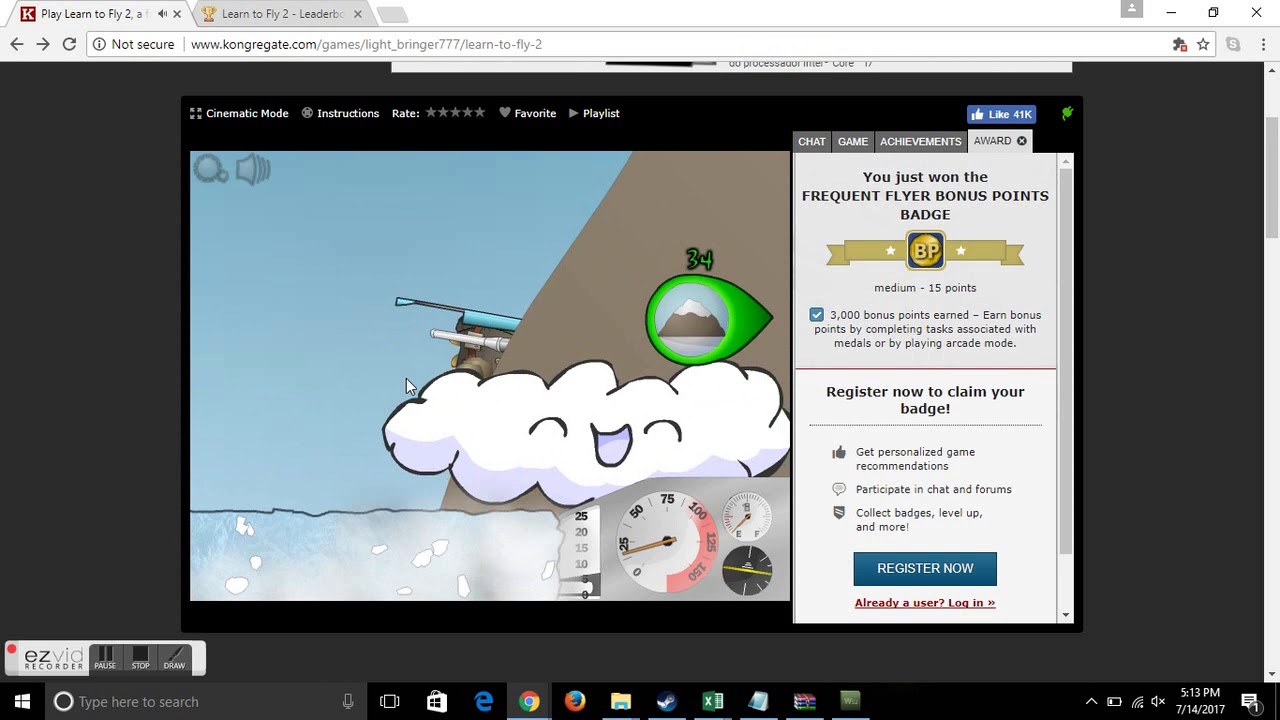
Task: Close the AWARD tab with its X
Action: [x=1022, y=141]
